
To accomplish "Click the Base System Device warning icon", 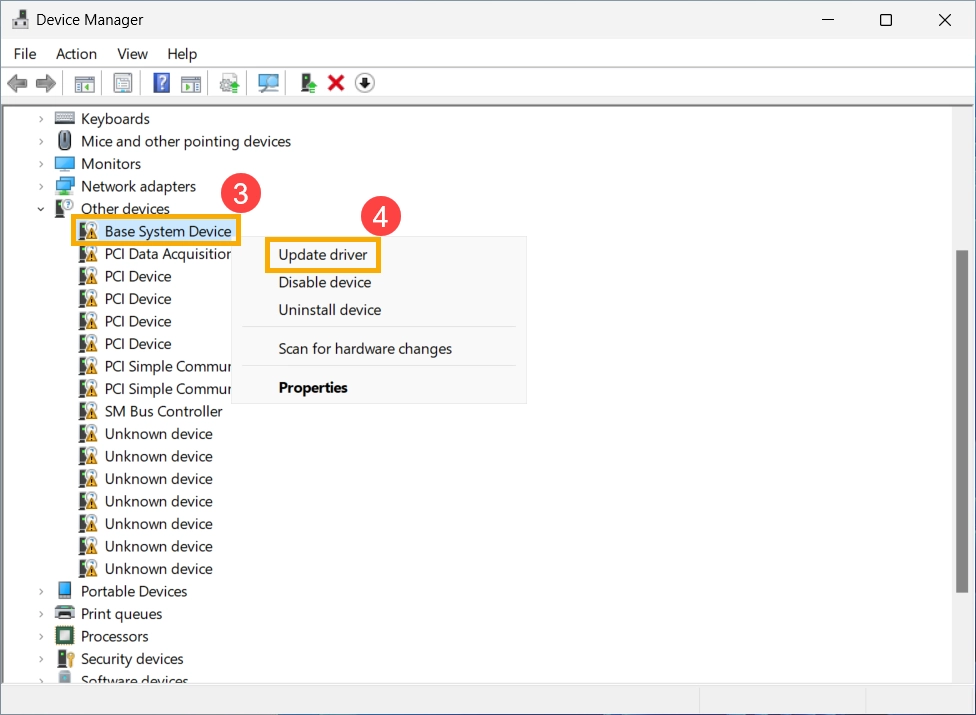I will click(88, 231).
